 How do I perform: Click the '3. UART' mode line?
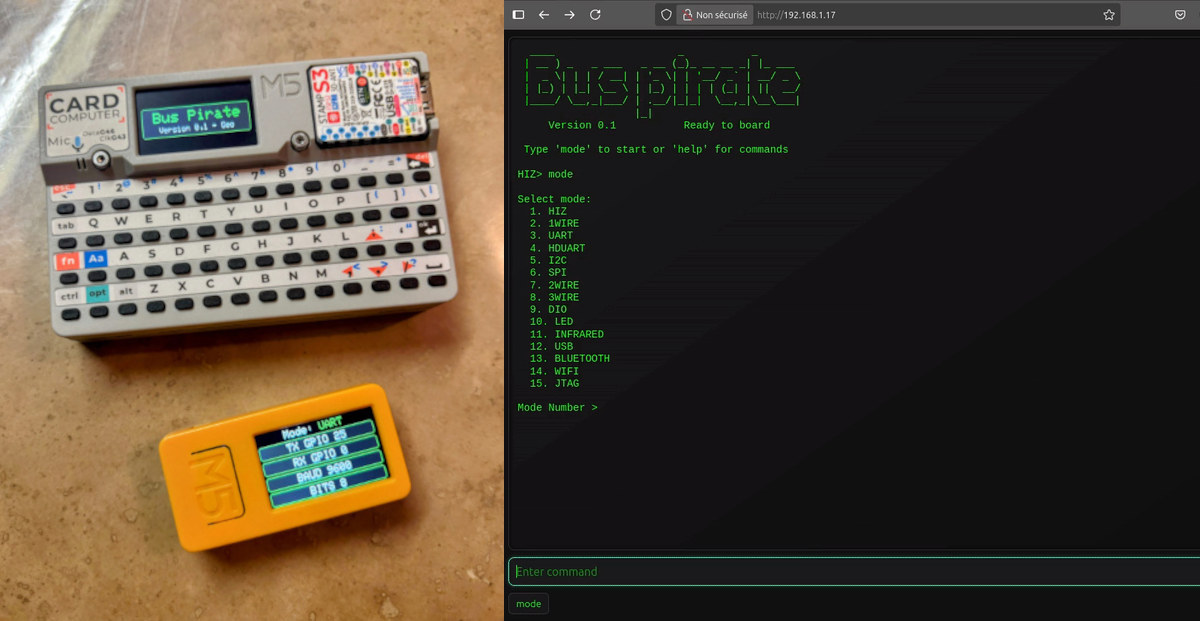pos(551,236)
